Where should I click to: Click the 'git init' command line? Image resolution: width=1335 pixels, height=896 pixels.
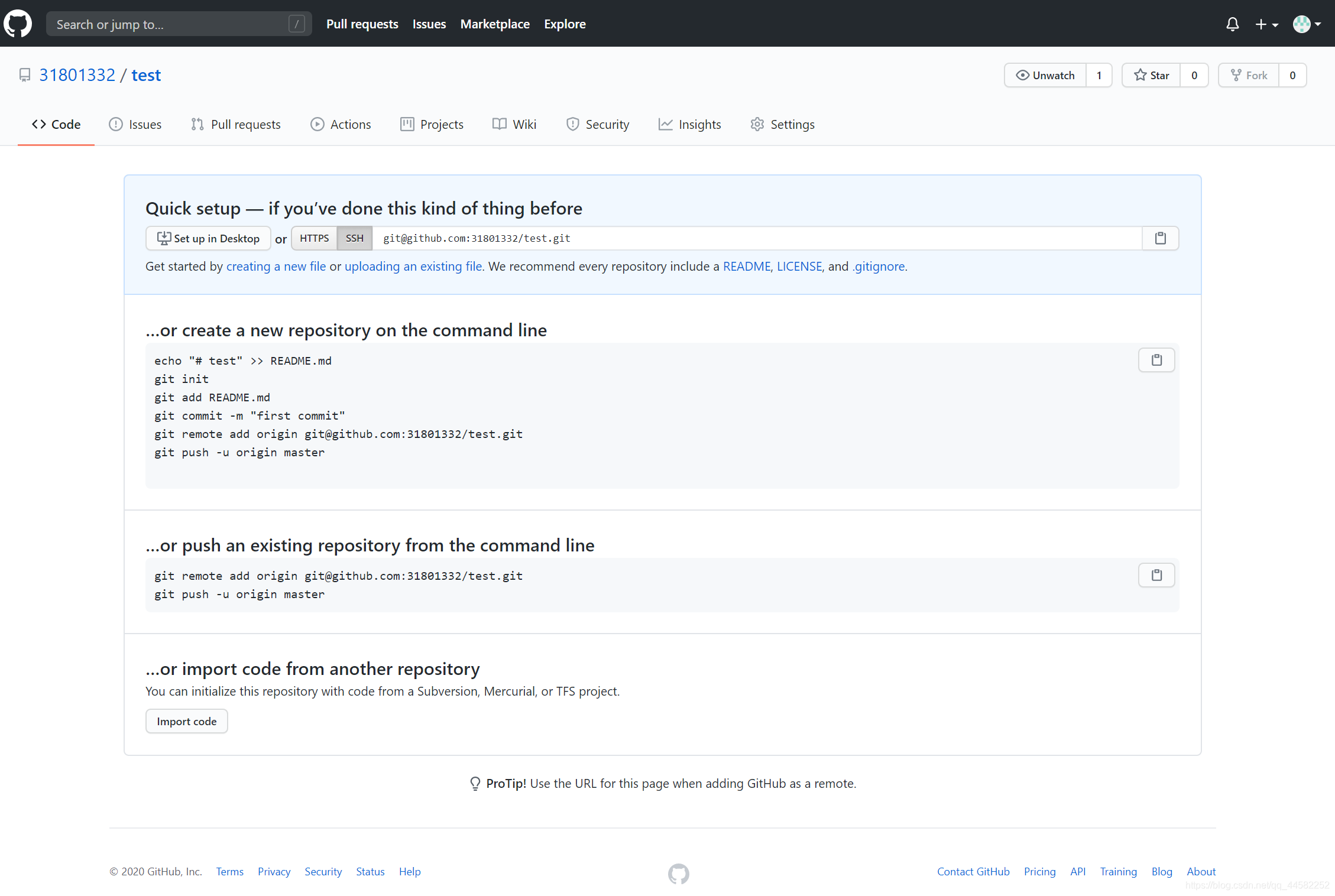pos(182,379)
